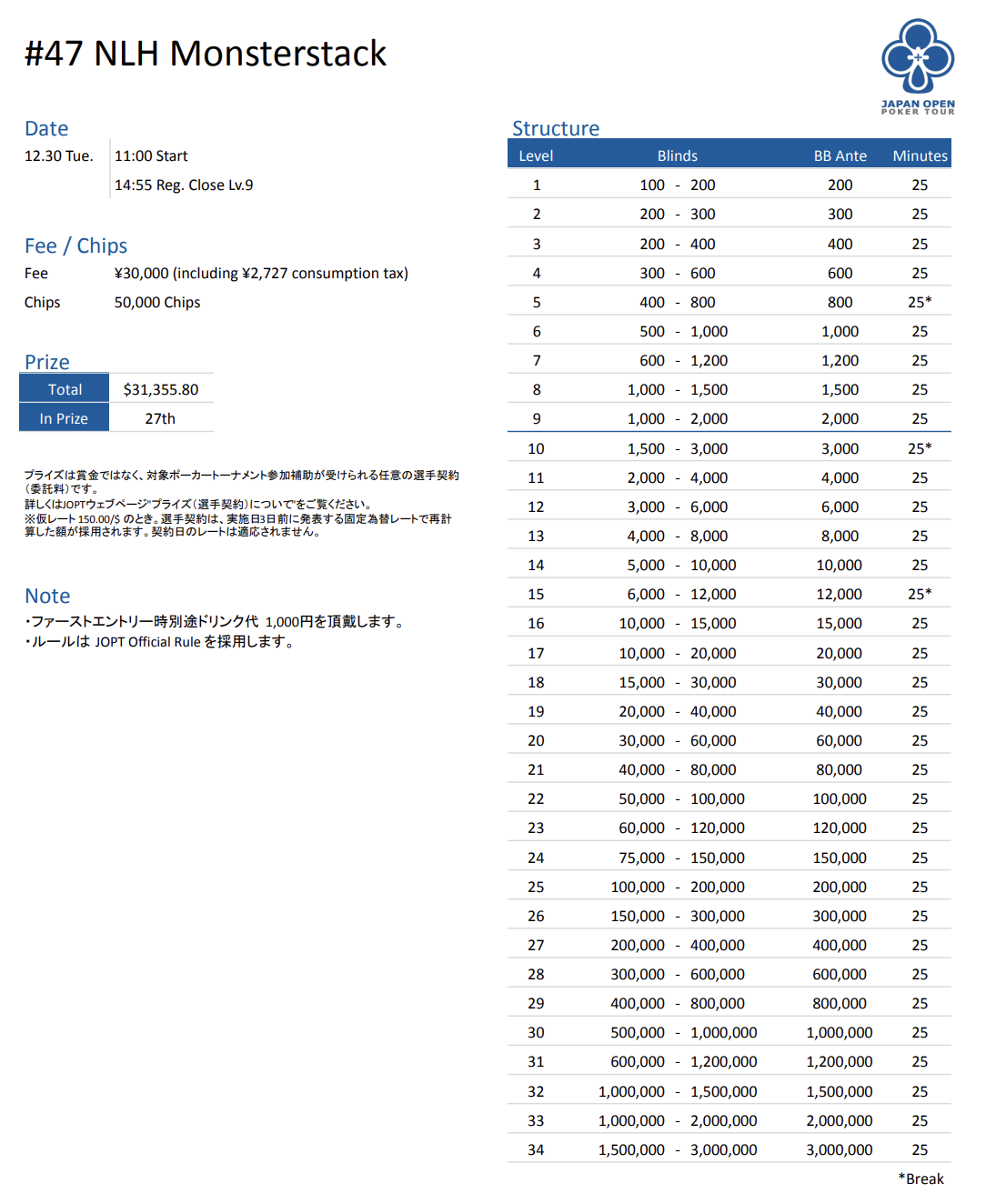Click the blue Total label cell

point(65,389)
